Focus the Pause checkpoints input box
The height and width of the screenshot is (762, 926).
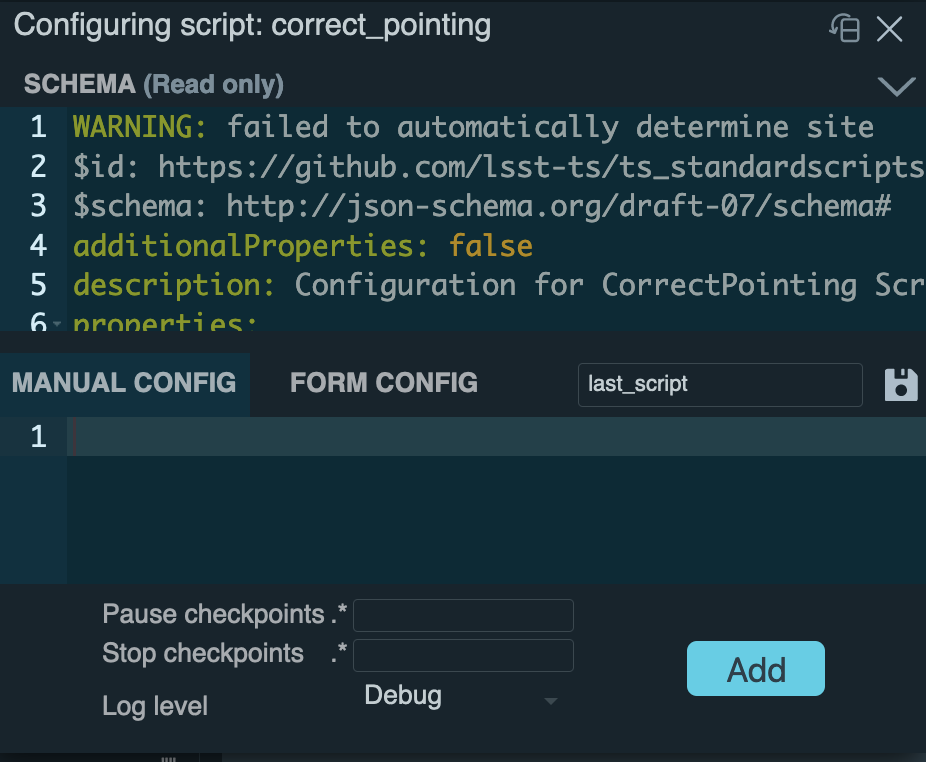tap(463, 615)
